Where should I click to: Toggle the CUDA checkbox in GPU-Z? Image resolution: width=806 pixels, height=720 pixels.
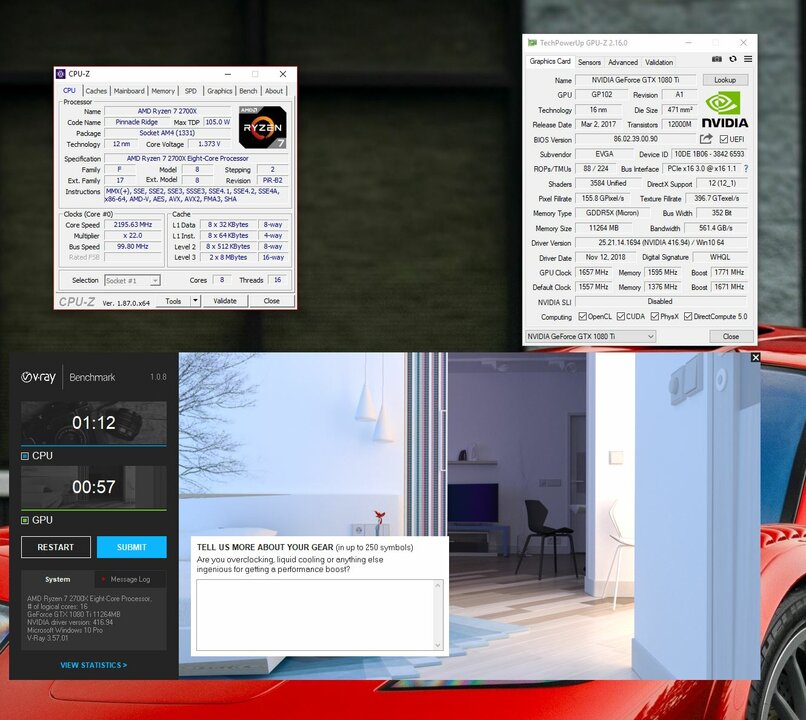pos(620,317)
